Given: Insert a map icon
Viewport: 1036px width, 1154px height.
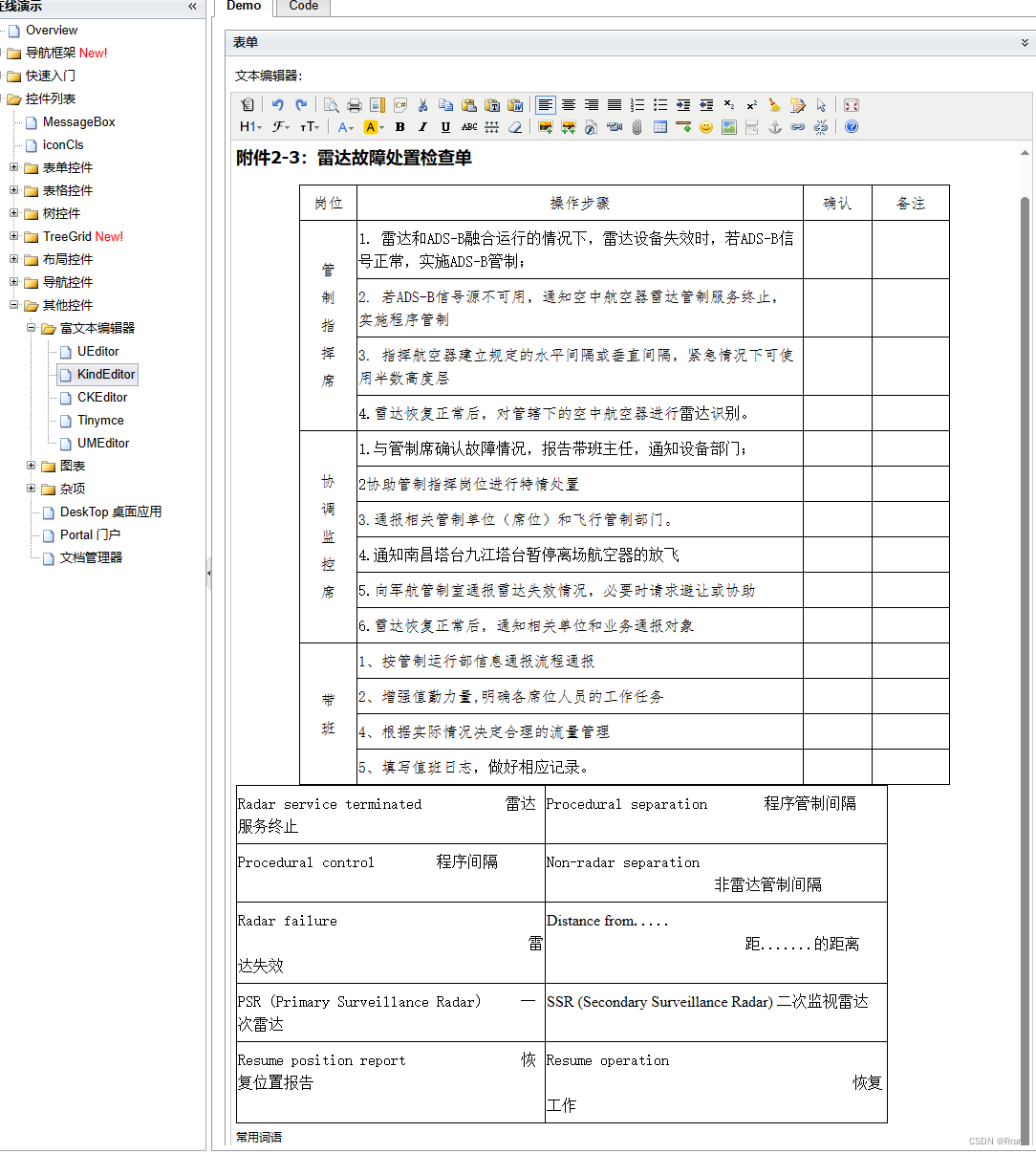Looking at the screenshot, I should click(729, 127).
